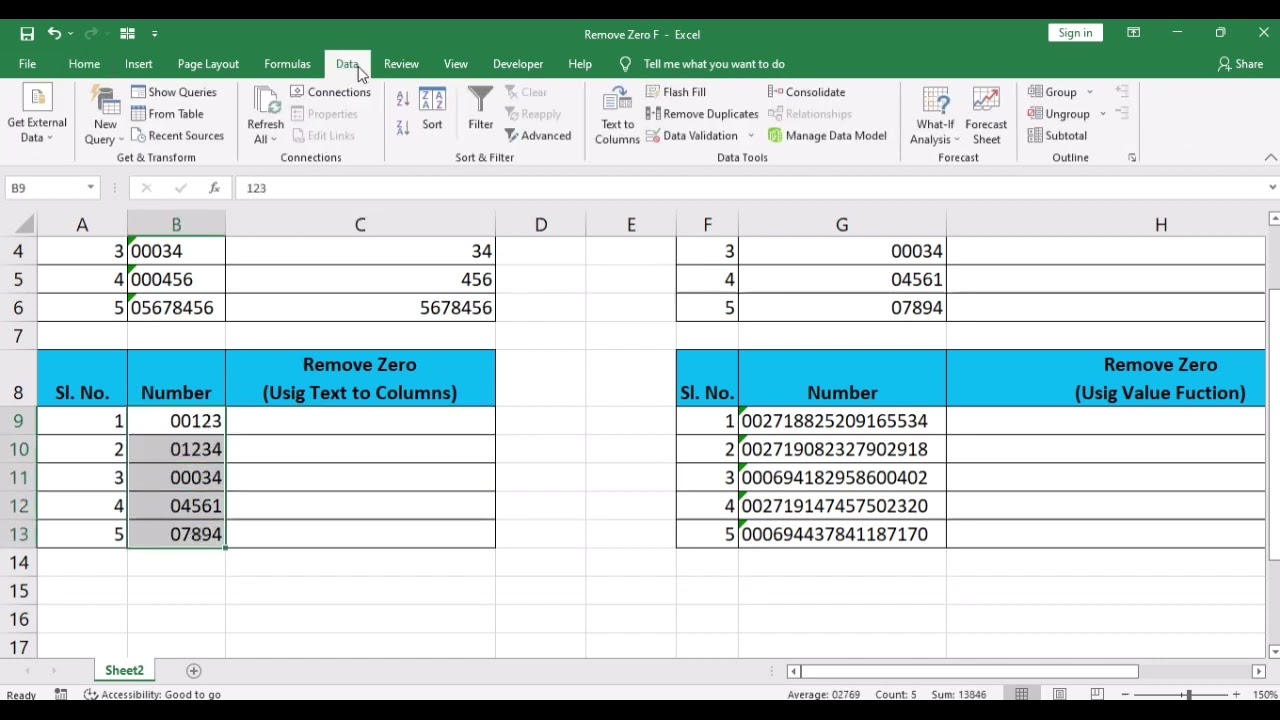
Task: Expand the Ungroup dropdown arrow
Action: [1102, 114]
